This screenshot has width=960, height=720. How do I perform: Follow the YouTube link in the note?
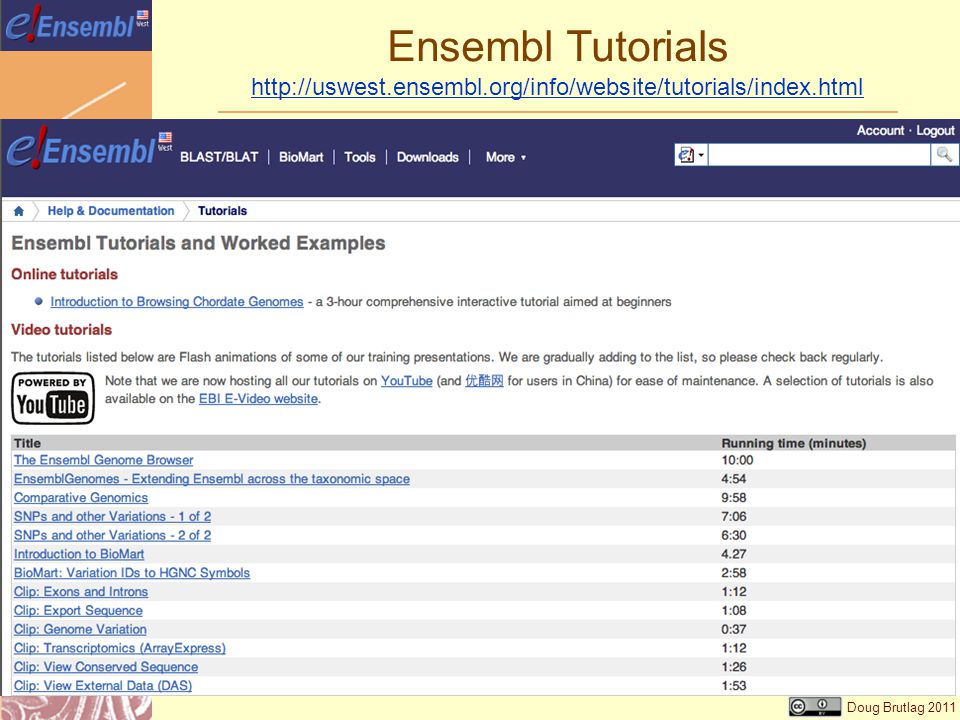pyautogui.click(x=407, y=381)
